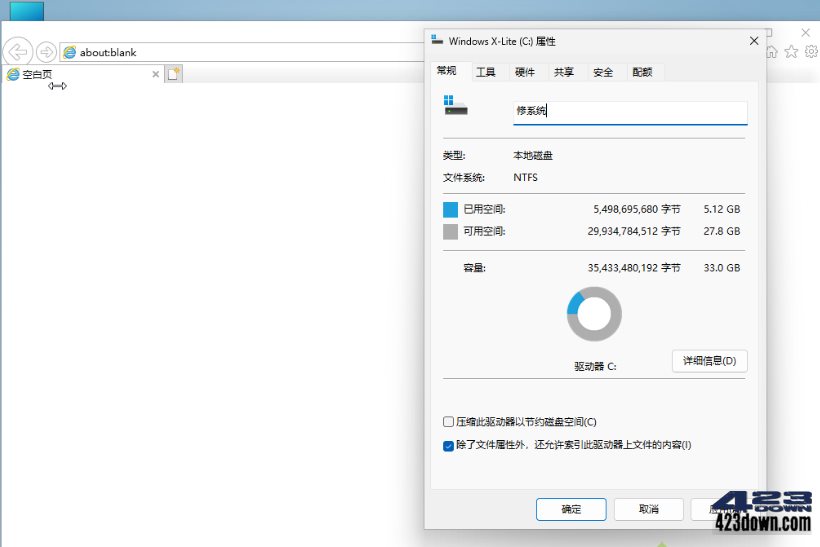The image size is (820, 547).
Task: Select the 空白页 tab in Internet Explorer
Action: 83,74
